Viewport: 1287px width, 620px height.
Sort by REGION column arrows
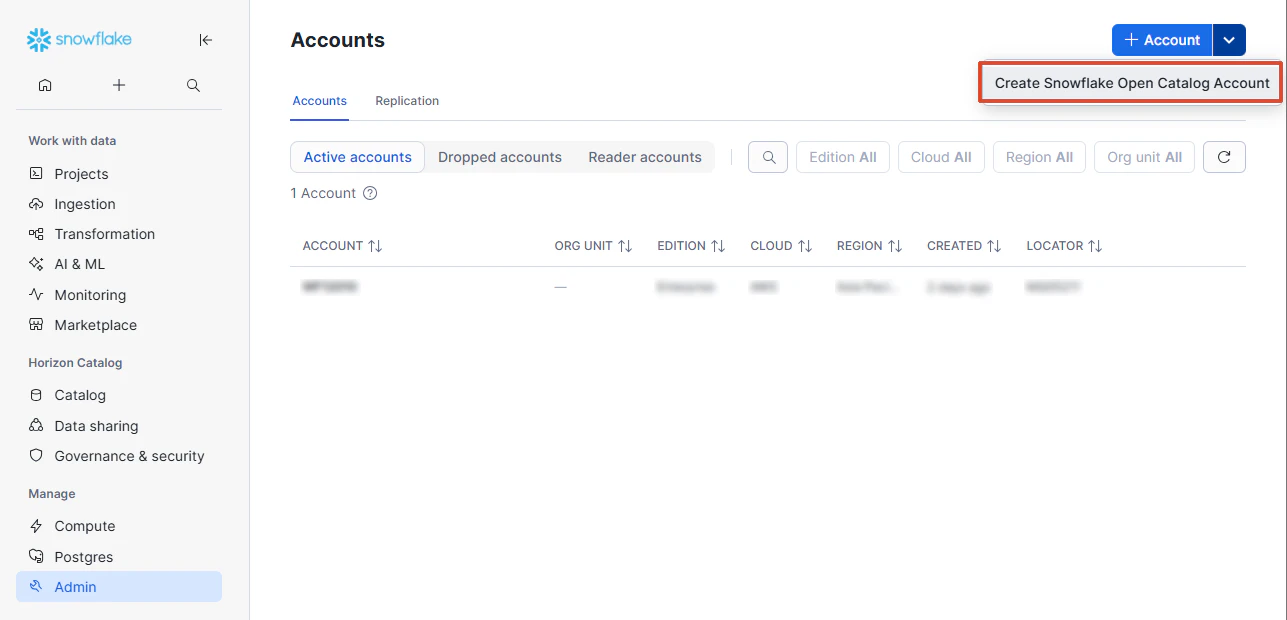point(895,246)
